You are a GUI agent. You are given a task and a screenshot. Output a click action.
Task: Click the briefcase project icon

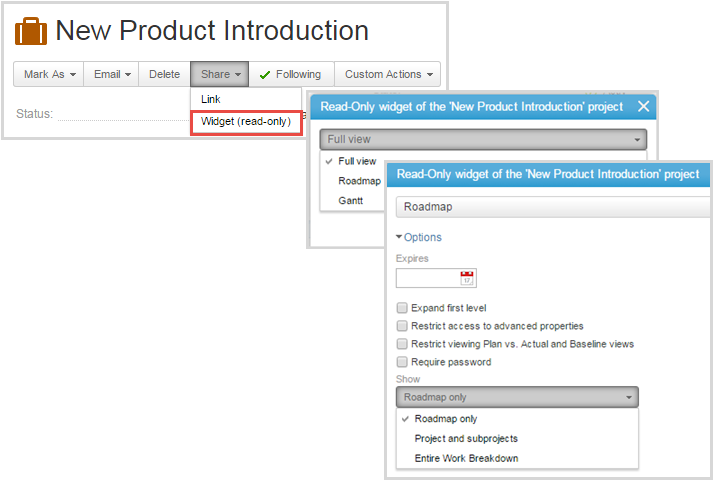pos(31,31)
